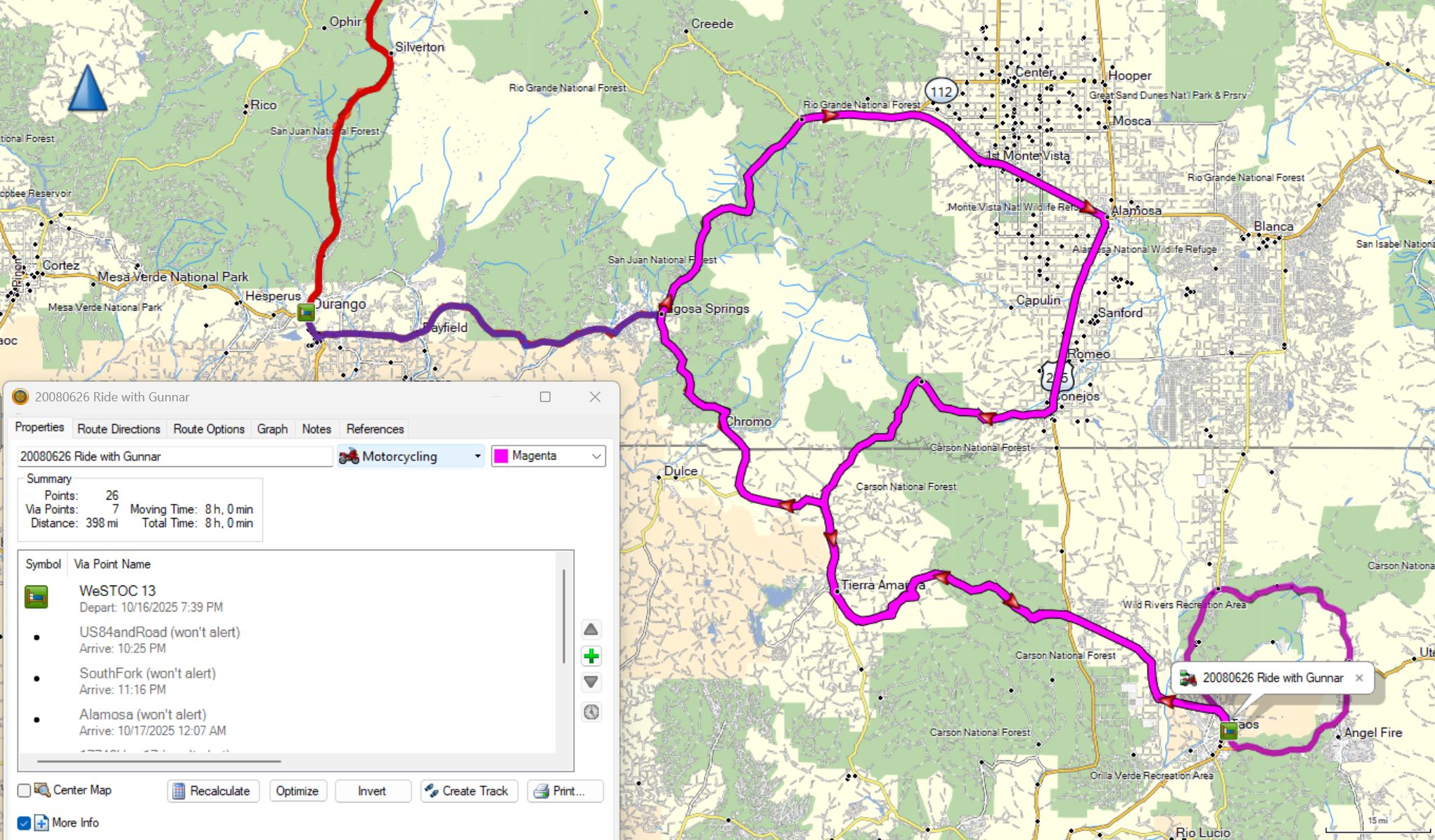Uncheck the More Info checkbox
1435x840 pixels.
point(24,822)
